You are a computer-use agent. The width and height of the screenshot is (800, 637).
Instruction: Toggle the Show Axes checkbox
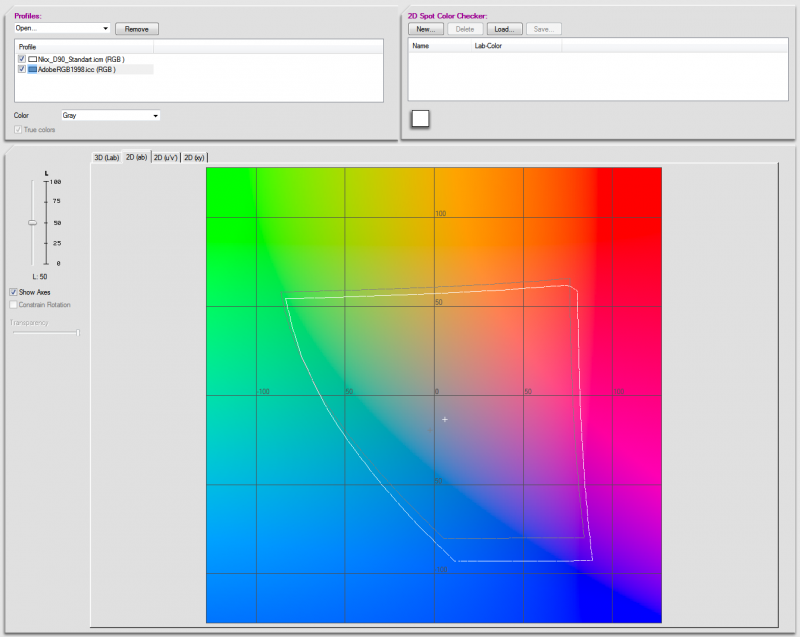[x=13, y=292]
